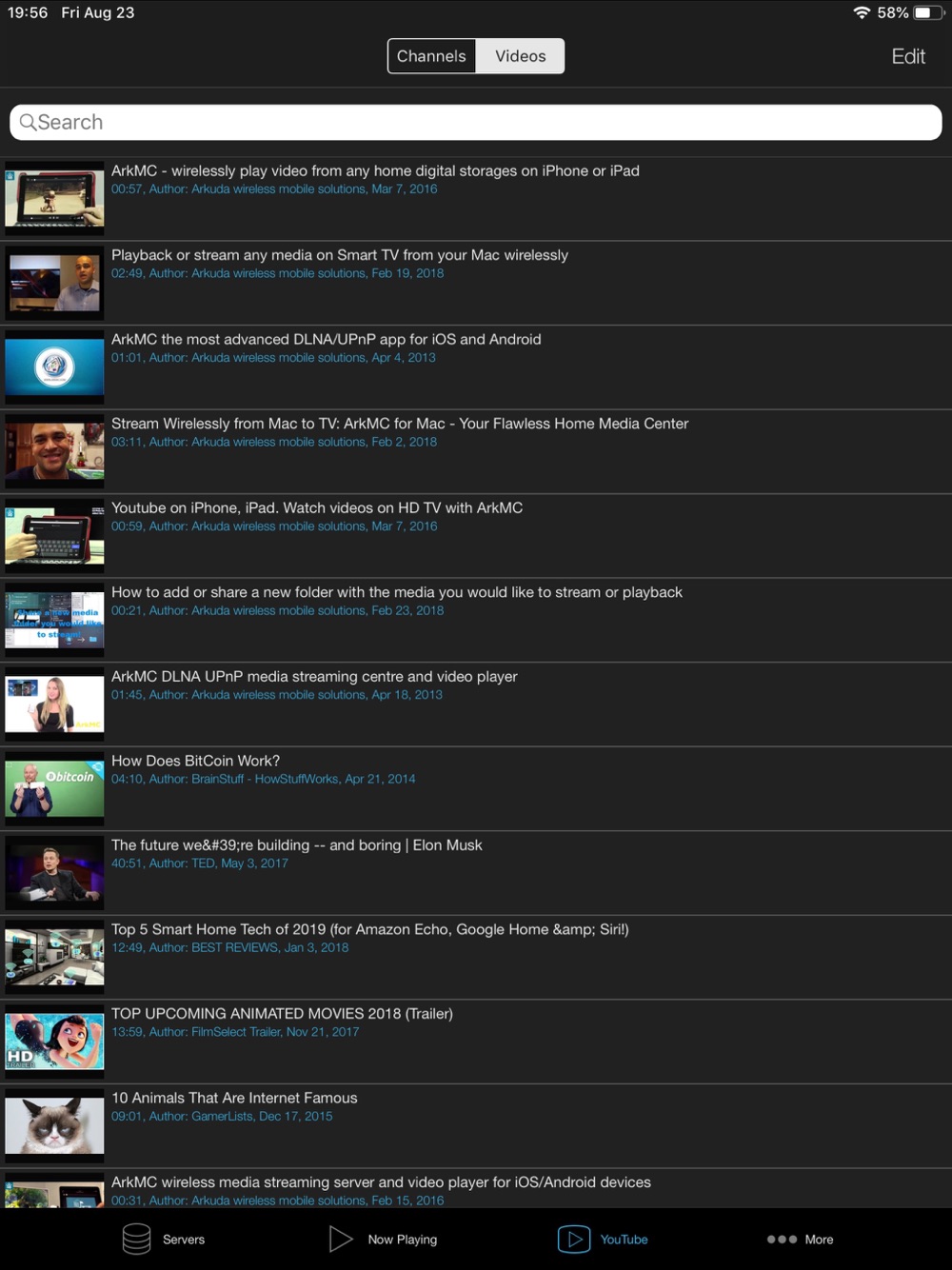Play 'Youtube on iPhone, iPad. Watch videos on HD TV'
This screenshot has width=952, height=1270.
317,507
